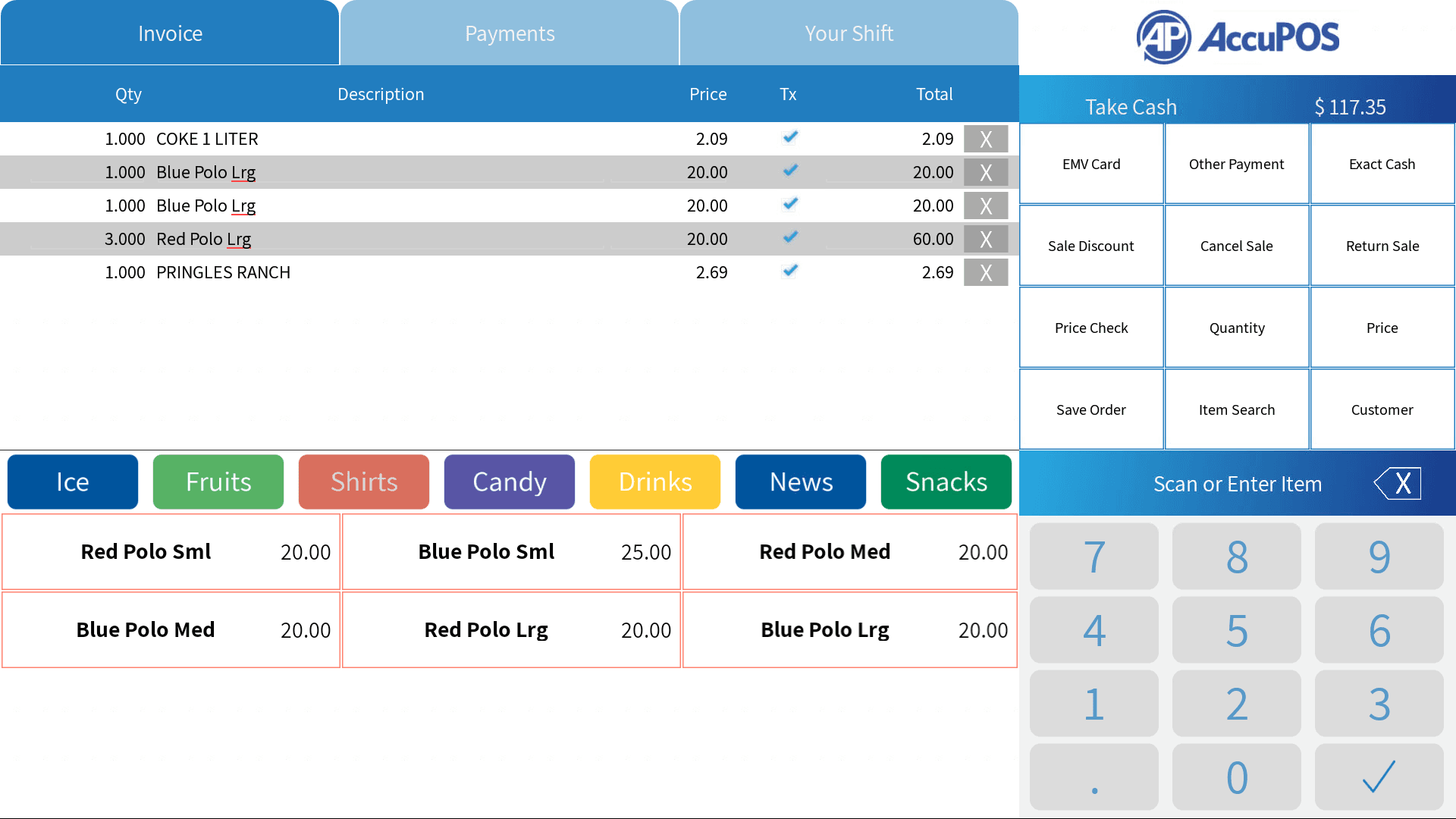Open the Shirts category
The width and height of the screenshot is (1456, 819).
tap(364, 482)
